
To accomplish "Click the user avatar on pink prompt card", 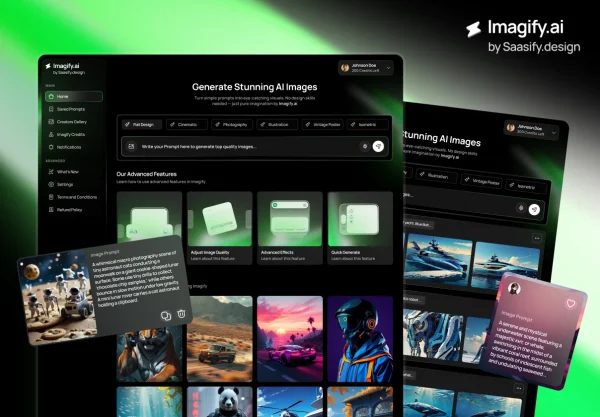I will coord(514,288).
